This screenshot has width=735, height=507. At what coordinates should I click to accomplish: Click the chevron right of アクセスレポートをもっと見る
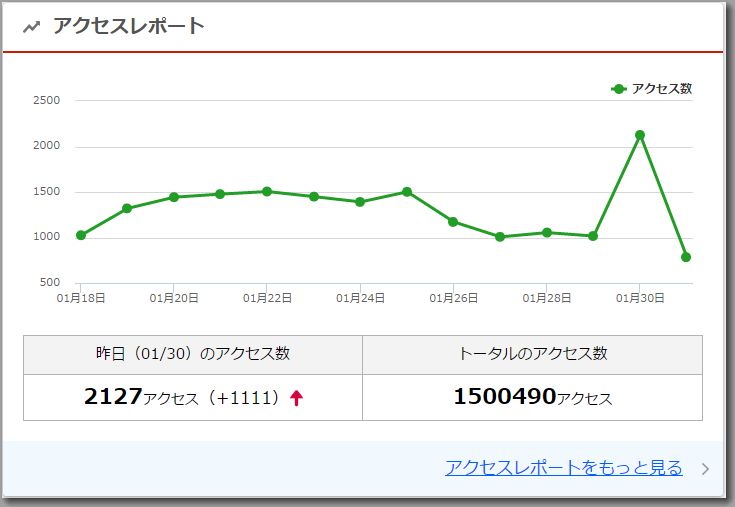pos(705,468)
